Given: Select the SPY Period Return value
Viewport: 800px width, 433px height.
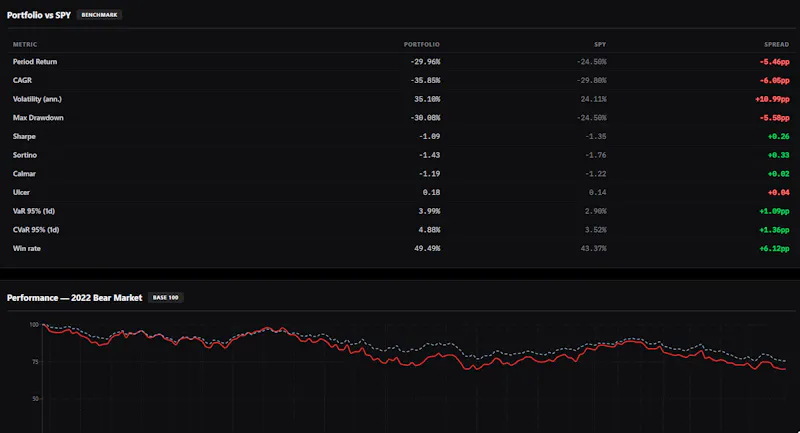Looking at the screenshot, I should point(592,62).
